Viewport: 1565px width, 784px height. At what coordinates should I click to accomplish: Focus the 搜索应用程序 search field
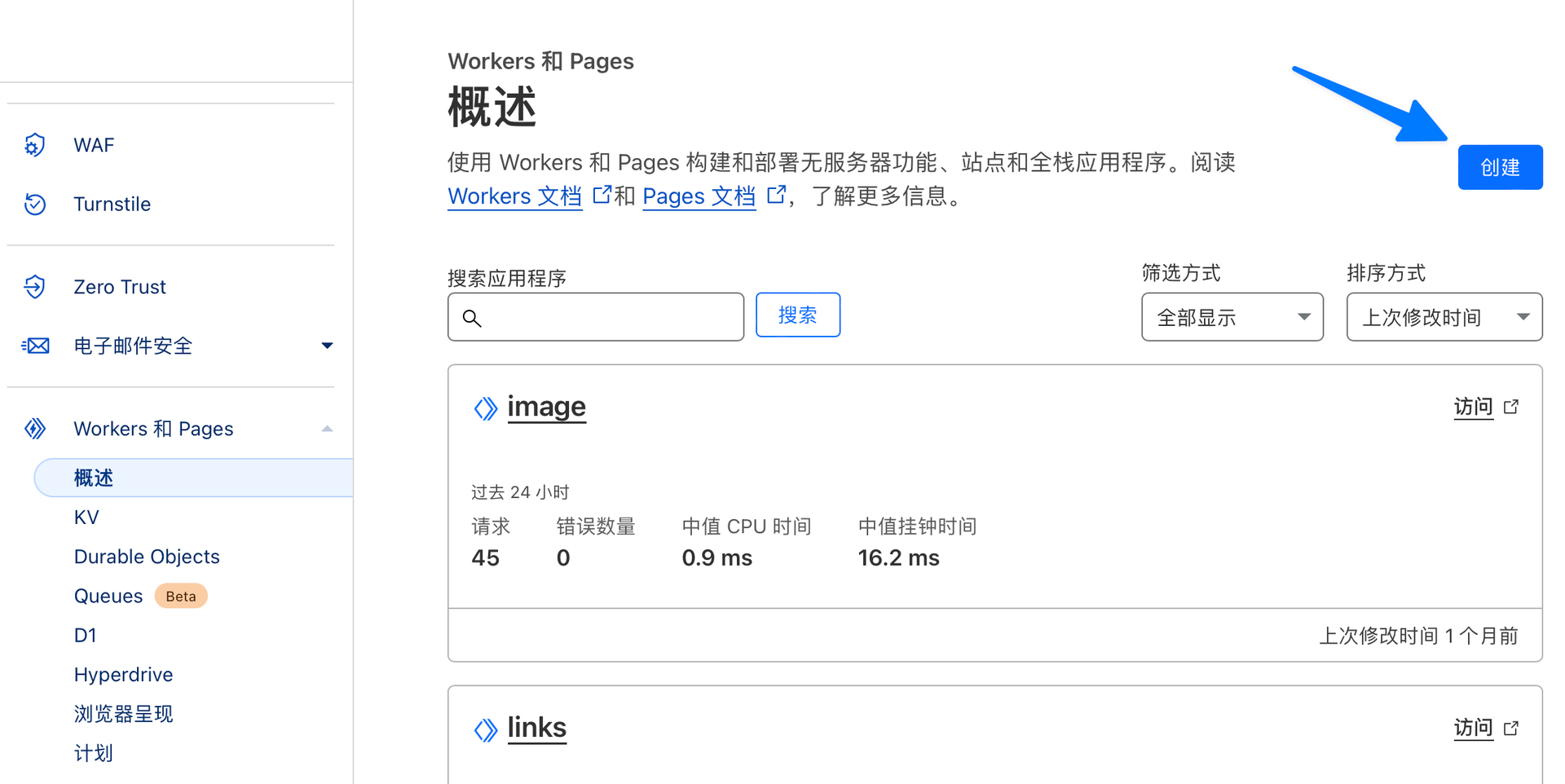[x=607, y=317]
